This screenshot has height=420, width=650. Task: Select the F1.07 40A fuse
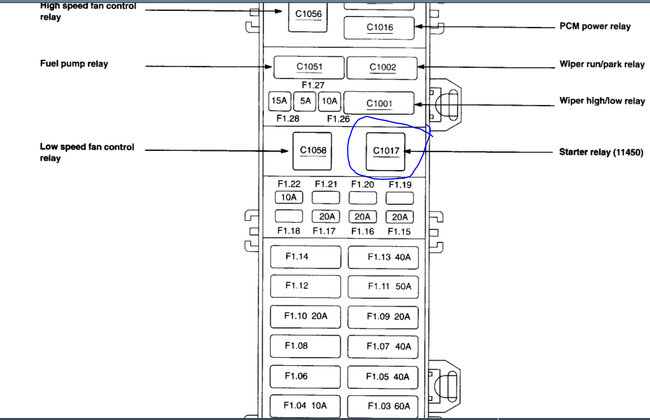(x=383, y=347)
